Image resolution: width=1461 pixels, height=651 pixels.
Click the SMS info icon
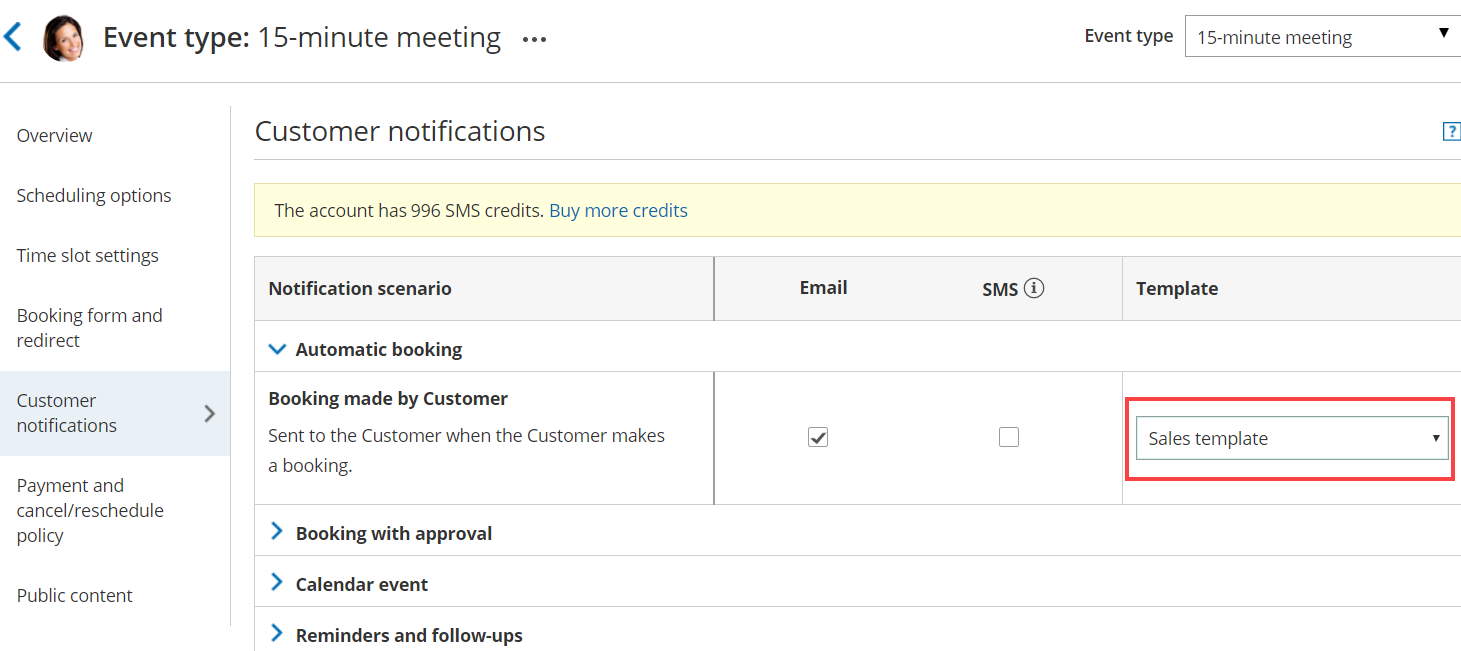[x=1034, y=288]
